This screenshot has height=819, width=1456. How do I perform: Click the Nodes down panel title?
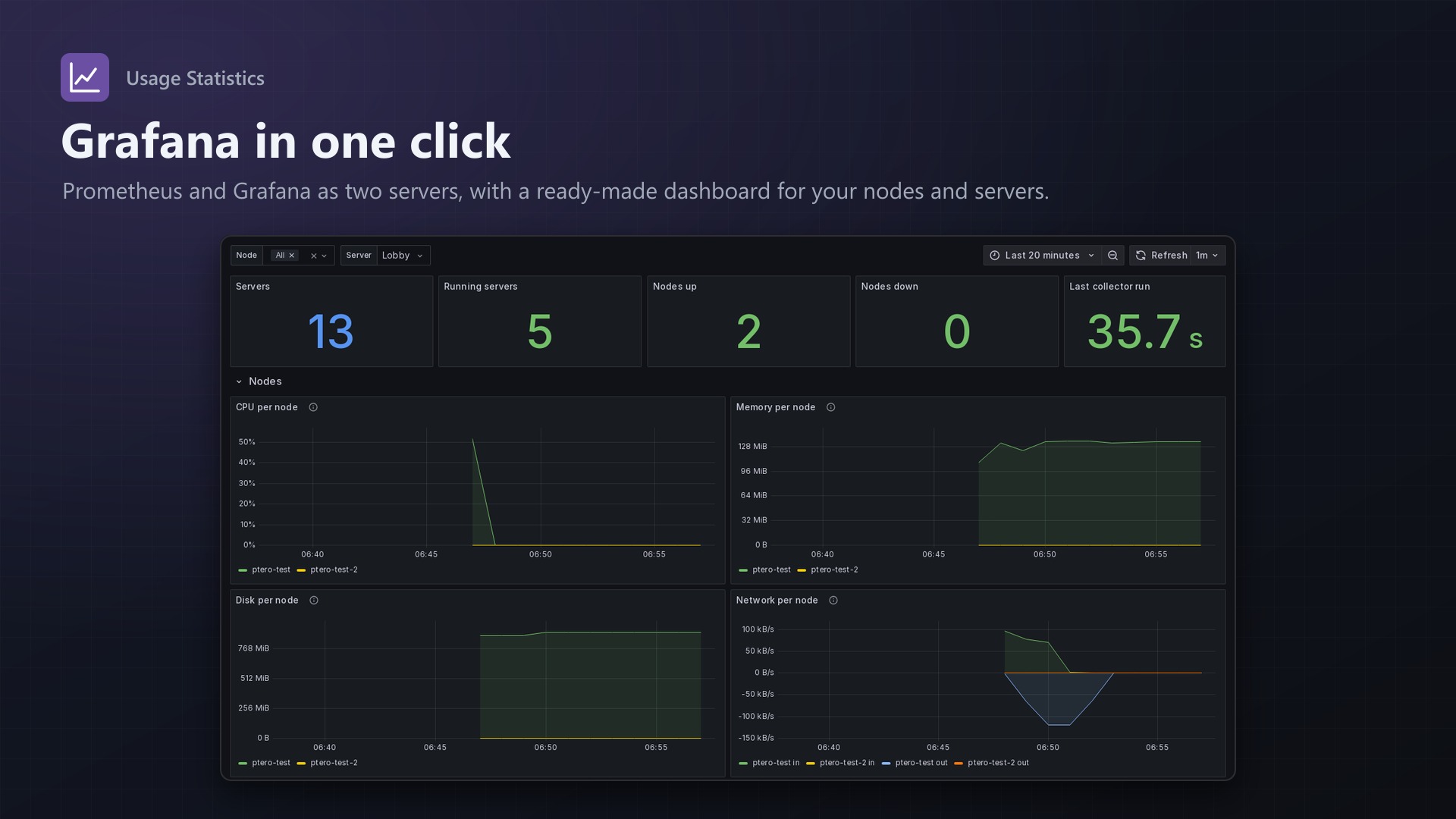(890, 287)
